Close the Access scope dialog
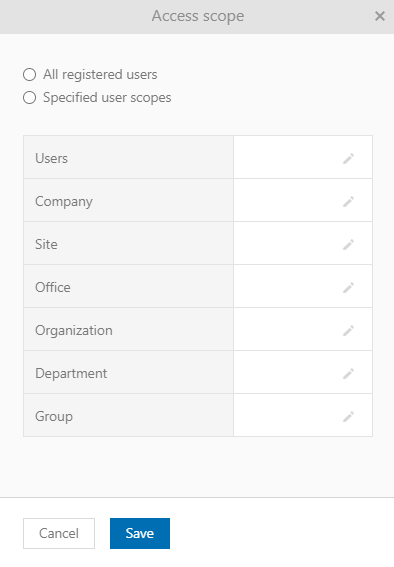The height and width of the screenshot is (567, 394). pos(380,16)
